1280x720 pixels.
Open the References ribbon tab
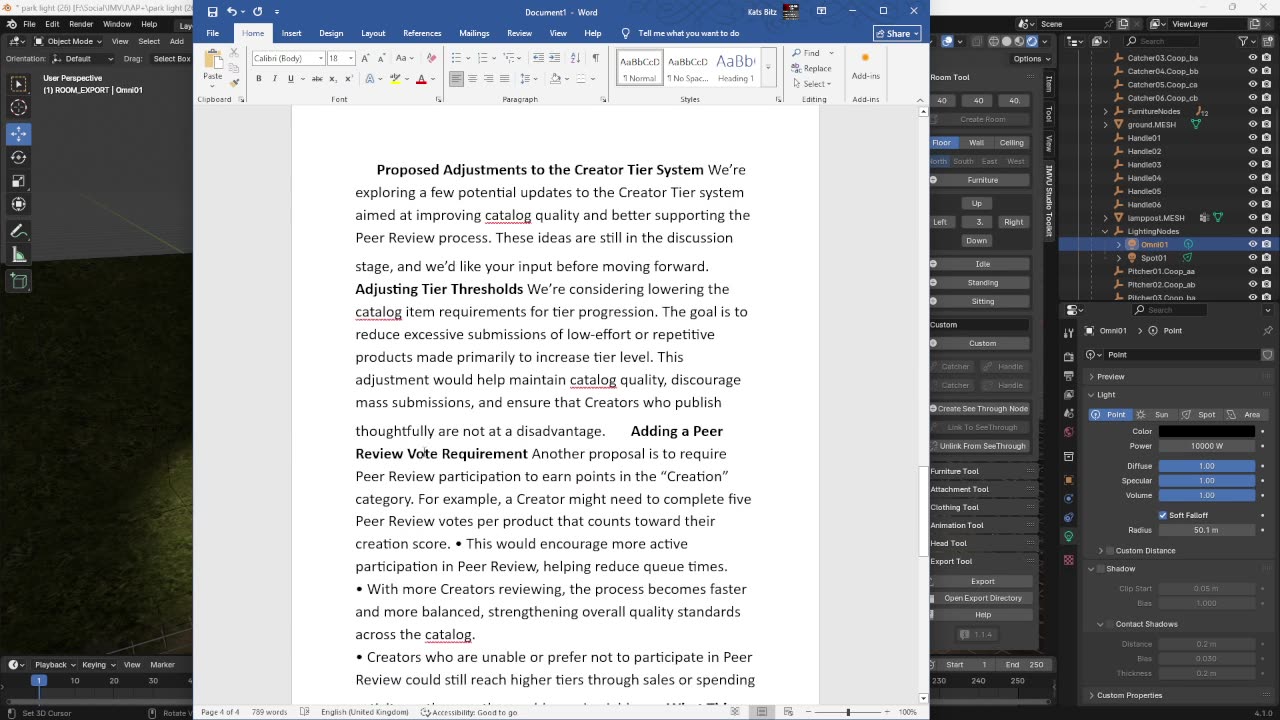[422, 33]
